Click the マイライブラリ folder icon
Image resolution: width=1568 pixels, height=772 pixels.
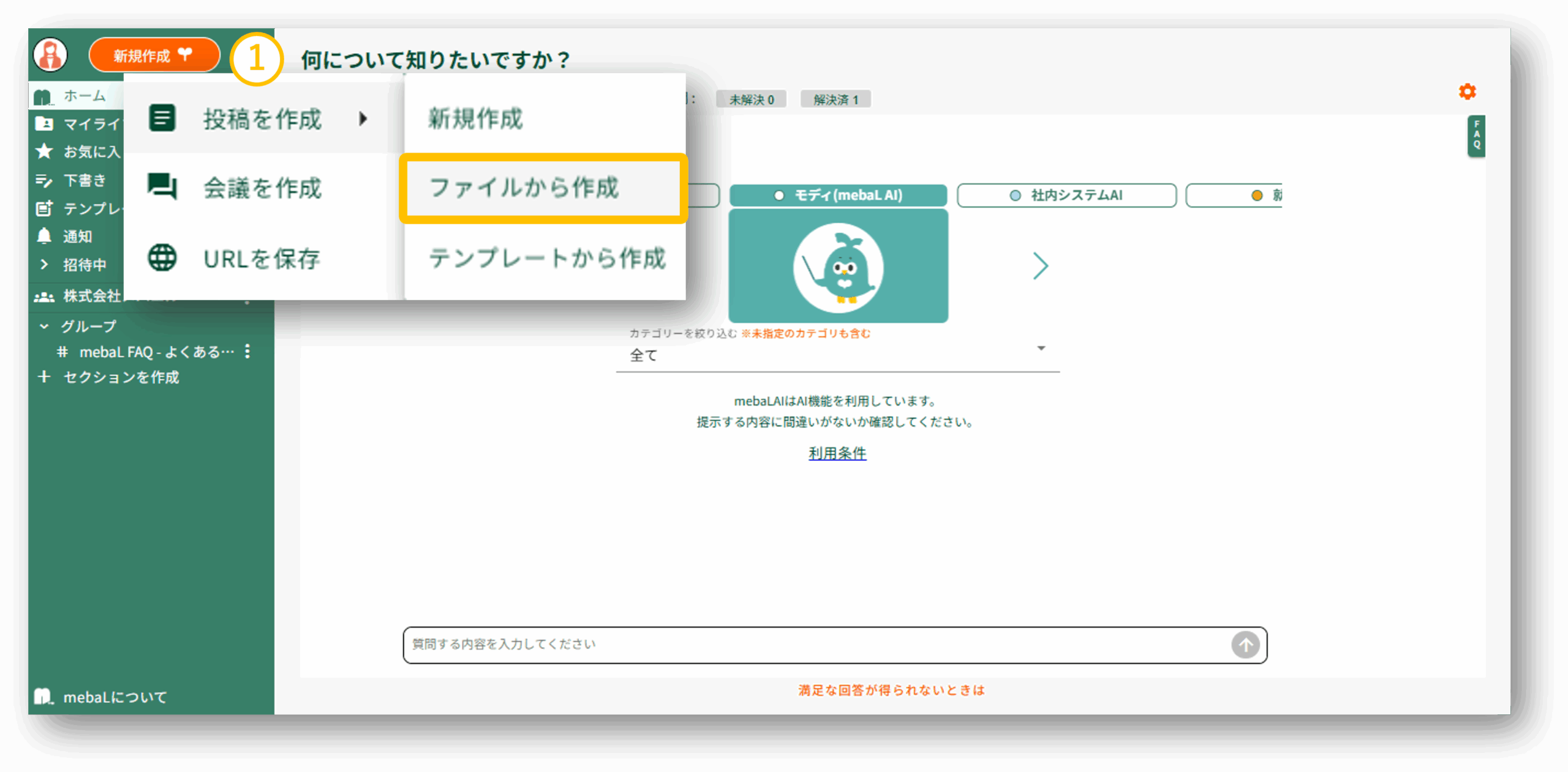tap(43, 124)
